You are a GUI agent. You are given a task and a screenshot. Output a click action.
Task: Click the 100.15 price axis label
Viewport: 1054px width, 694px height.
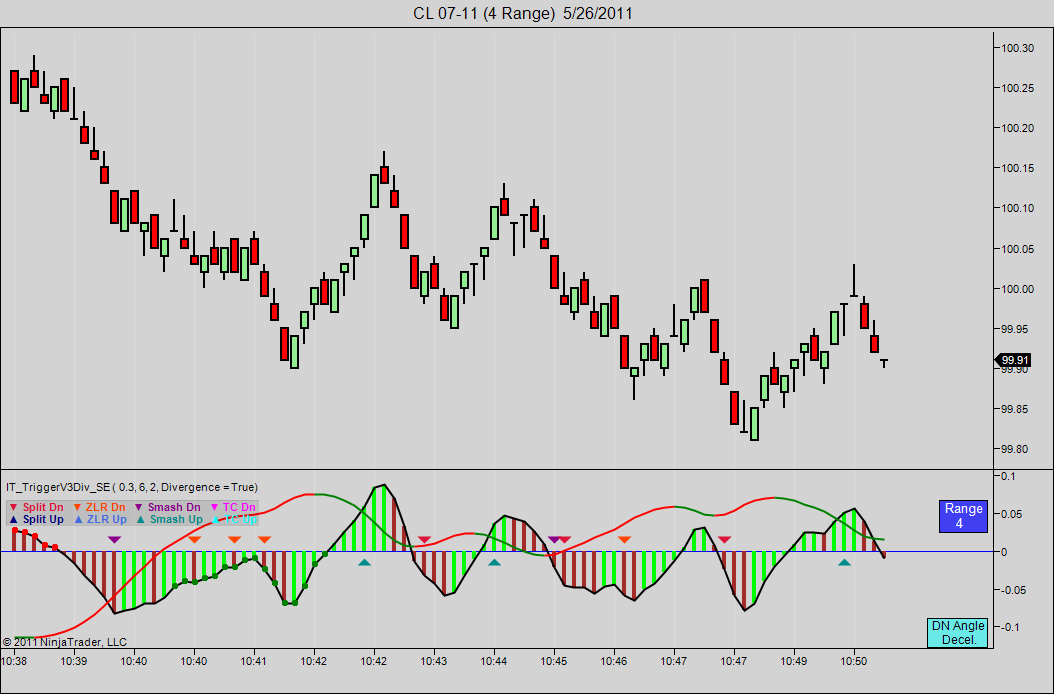[1018, 169]
